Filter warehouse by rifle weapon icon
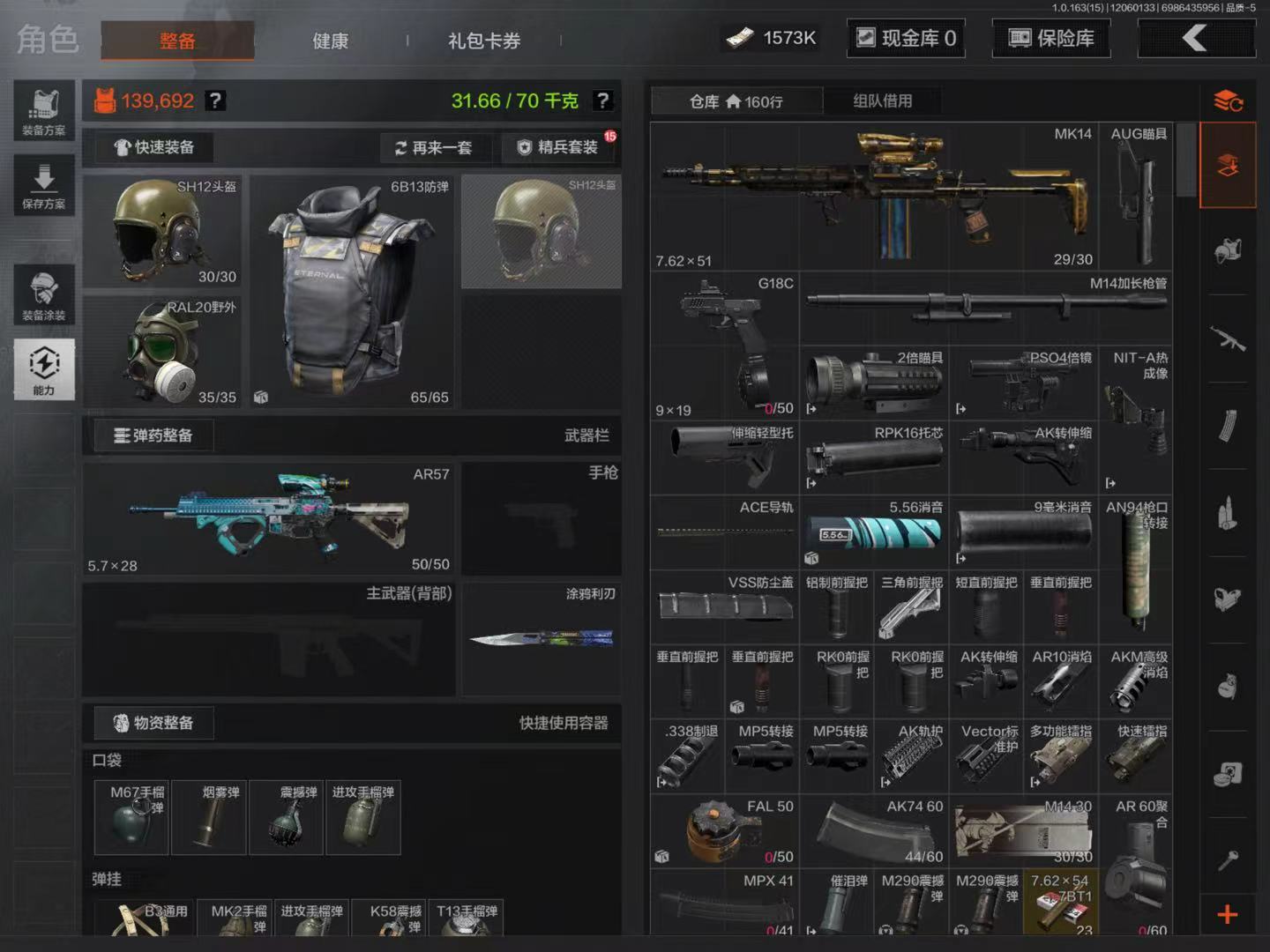The image size is (1270, 952). click(1228, 338)
